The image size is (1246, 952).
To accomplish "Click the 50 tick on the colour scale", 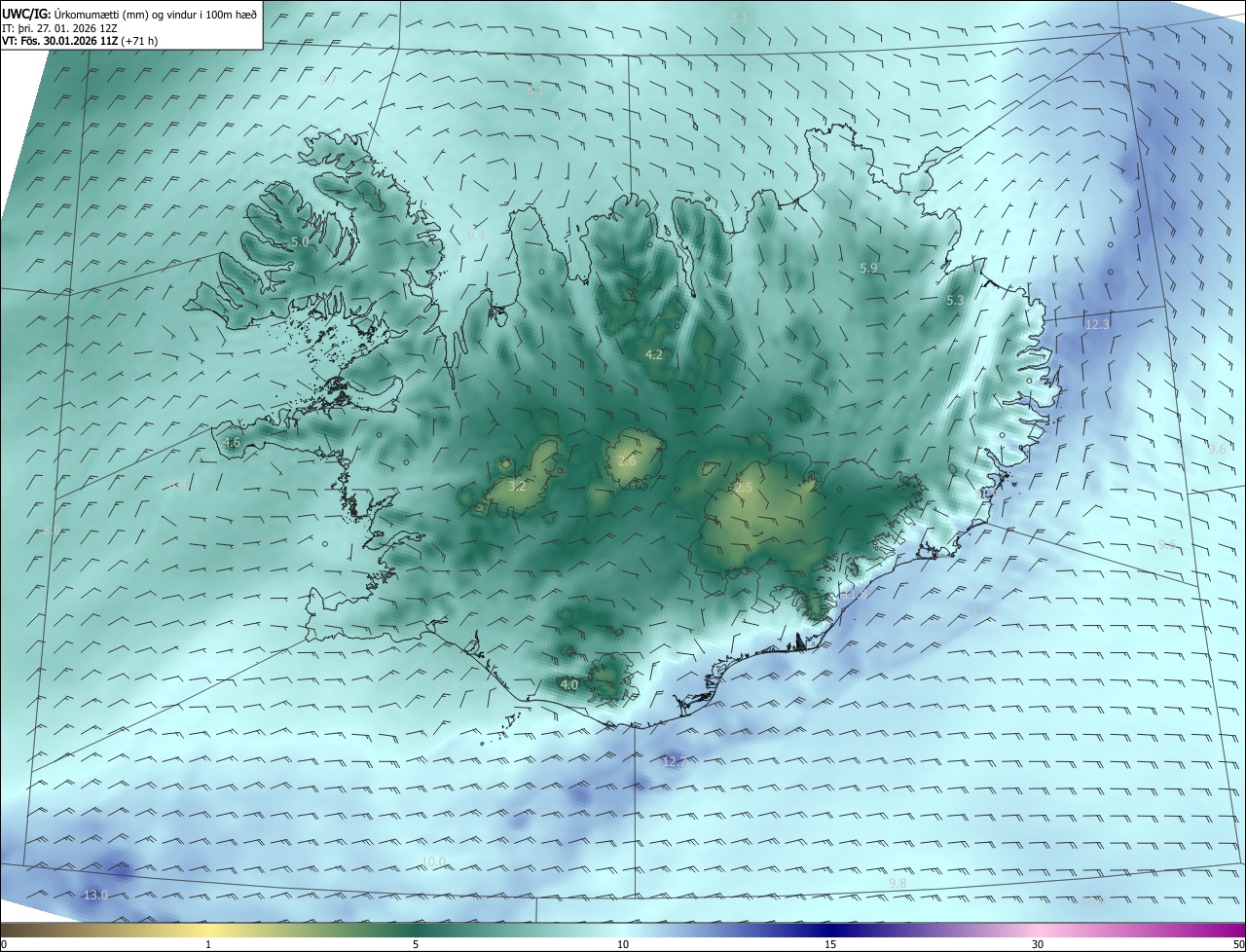I will coord(1238,945).
